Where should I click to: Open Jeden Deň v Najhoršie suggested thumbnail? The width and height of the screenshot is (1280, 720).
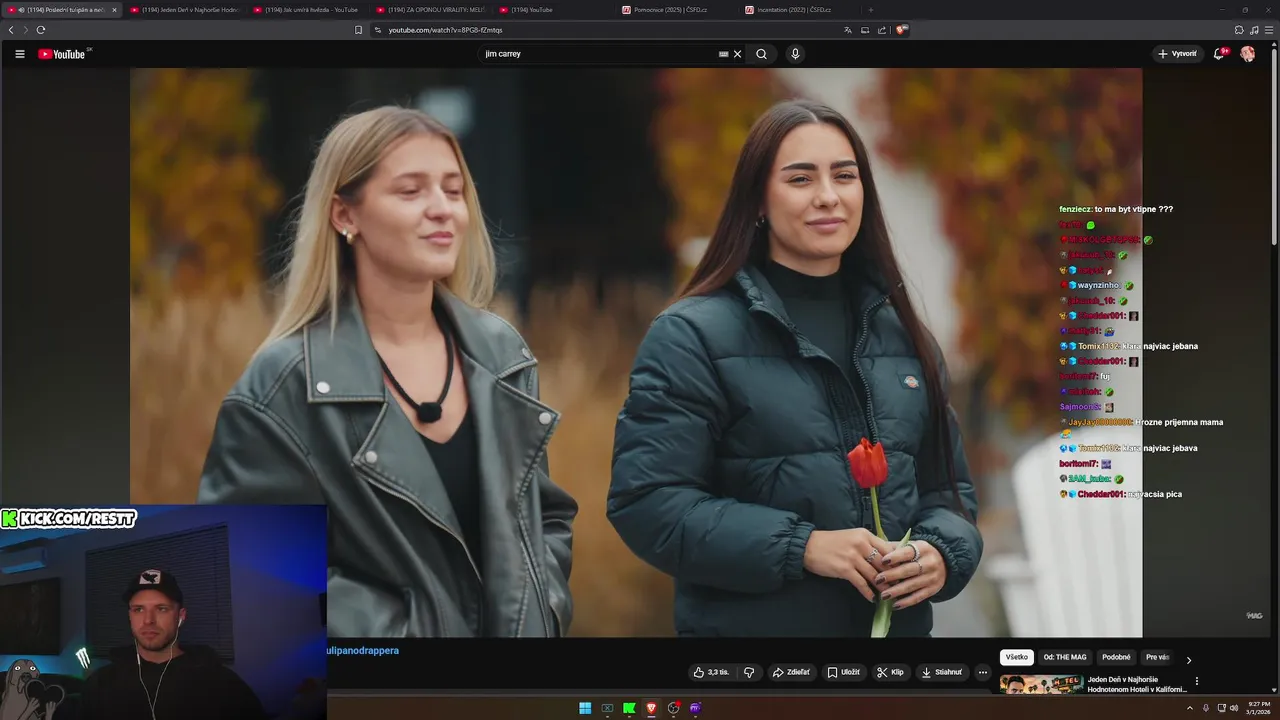pyautogui.click(x=1041, y=685)
